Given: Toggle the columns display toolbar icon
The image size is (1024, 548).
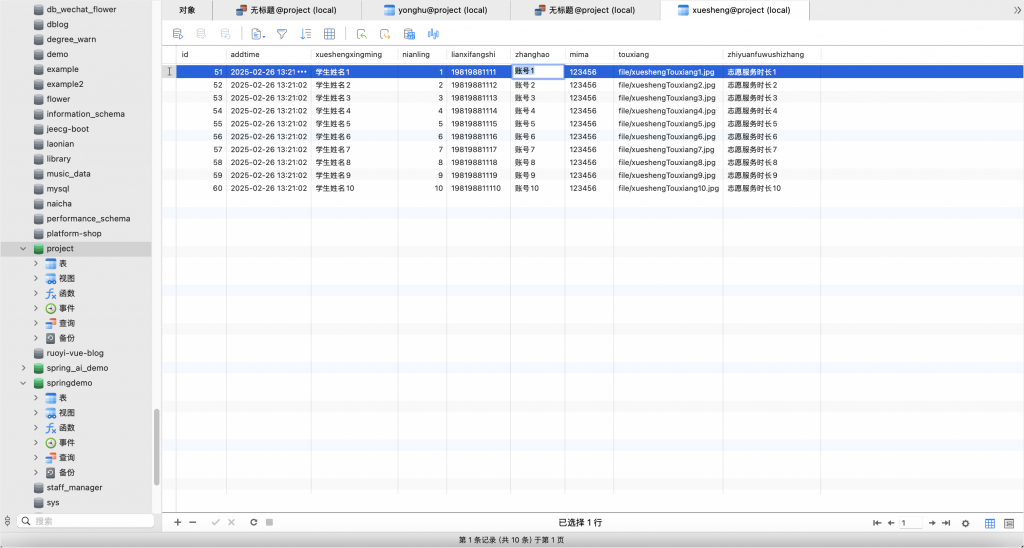Looking at the screenshot, I should click(x=330, y=34).
